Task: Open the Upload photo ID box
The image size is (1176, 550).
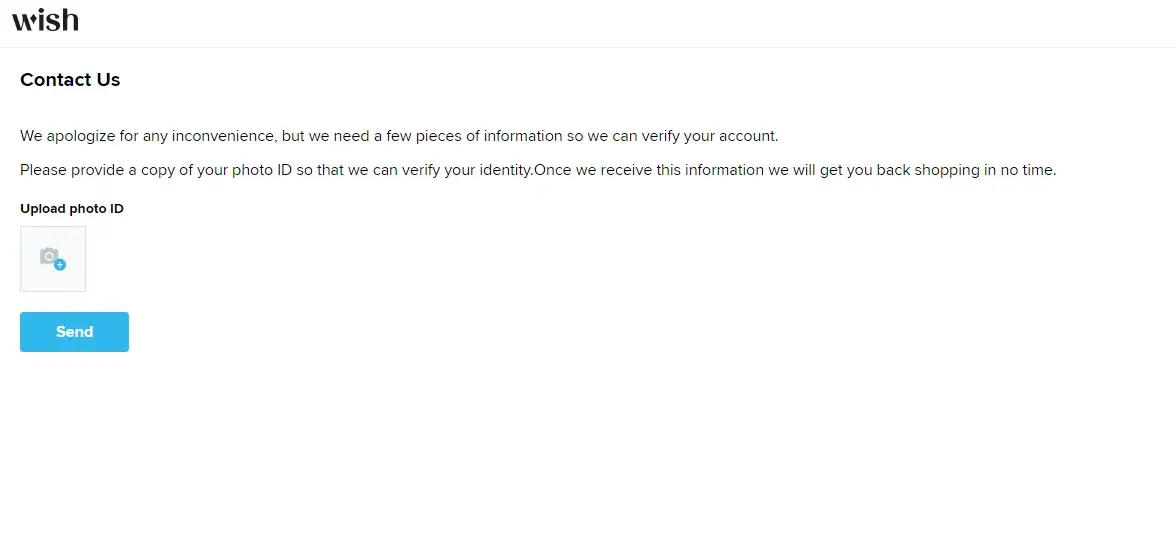Action: point(53,259)
